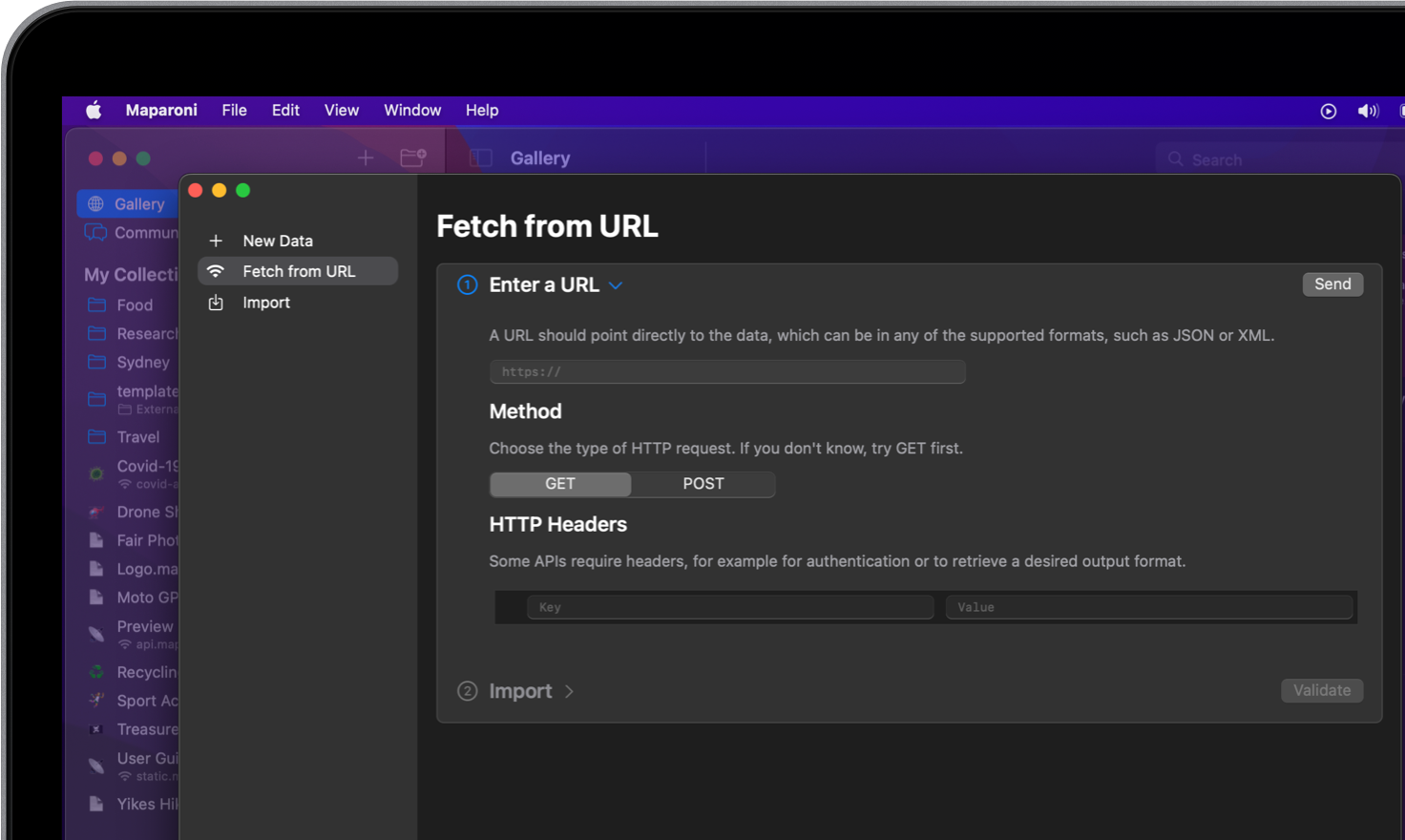The image size is (1405, 840).
Task: Open the Maparoni app menu
Action: pyautogui.click(x=161, y=111)
